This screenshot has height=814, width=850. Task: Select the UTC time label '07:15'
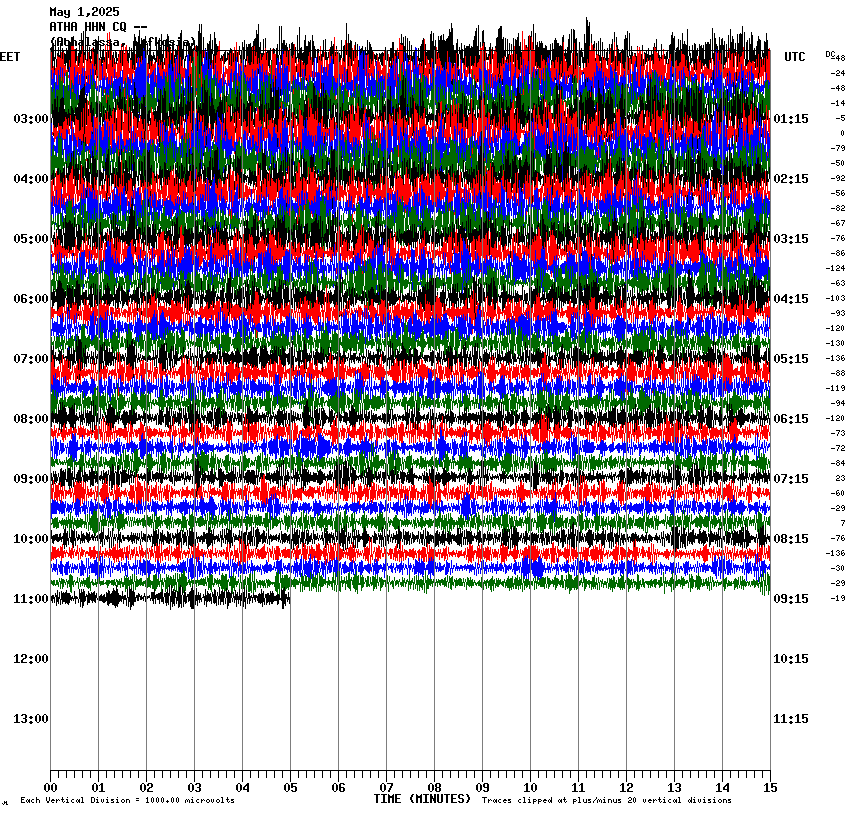pyautogui.click(x=791, y=479)
